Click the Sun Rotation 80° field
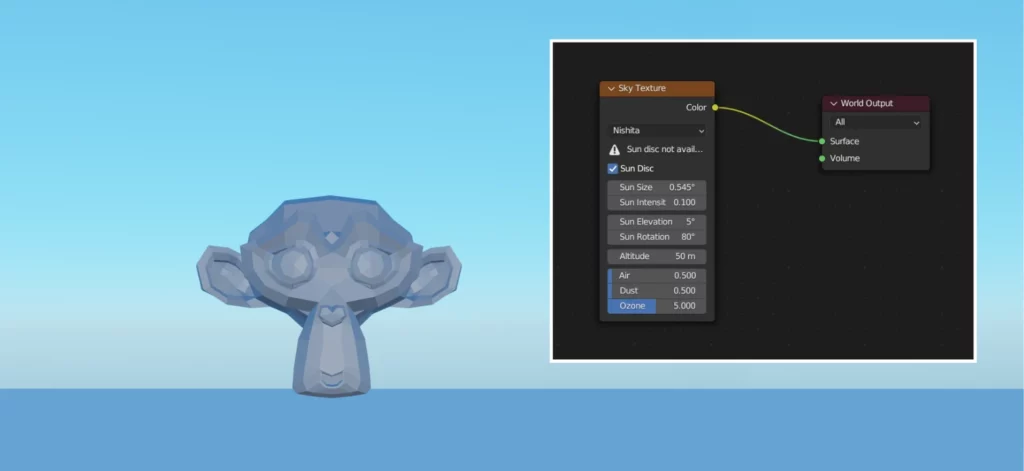The width and height of the screenshot is (1024, 471). [657, 237]
